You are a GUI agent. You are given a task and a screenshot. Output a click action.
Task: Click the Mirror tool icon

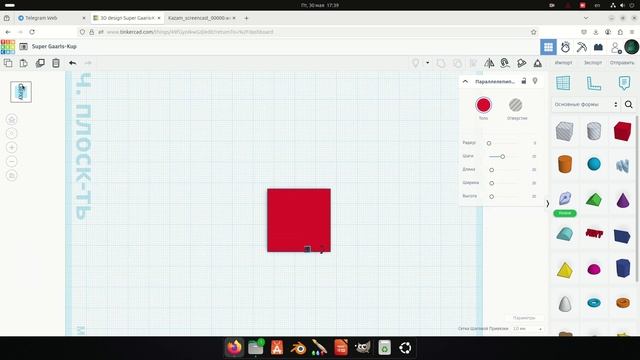point(489,63)
